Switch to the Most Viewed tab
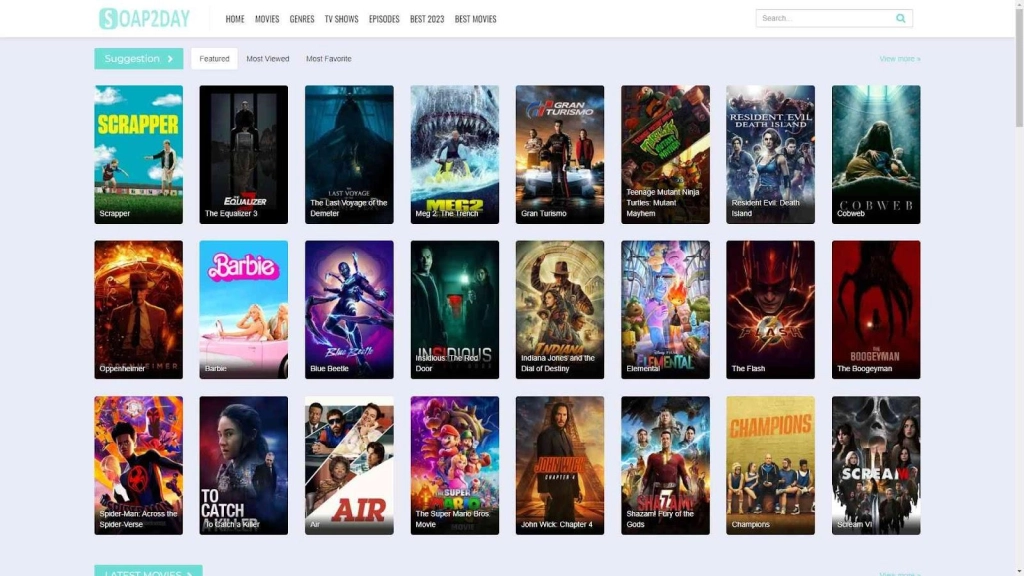 pos(268,59)
